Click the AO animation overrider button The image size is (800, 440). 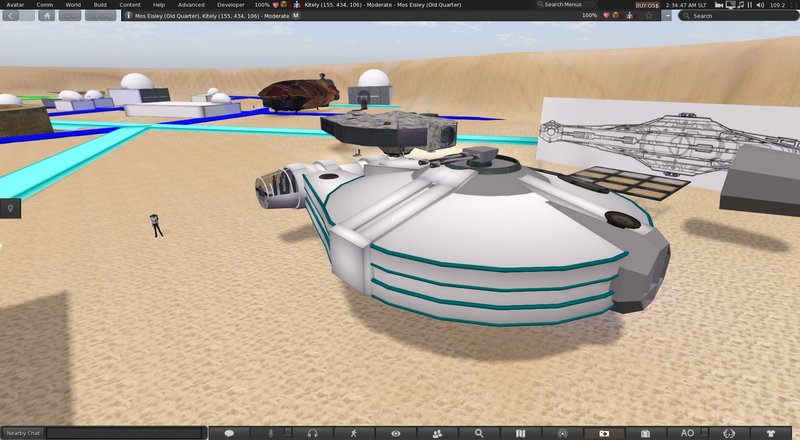point(687,433)
